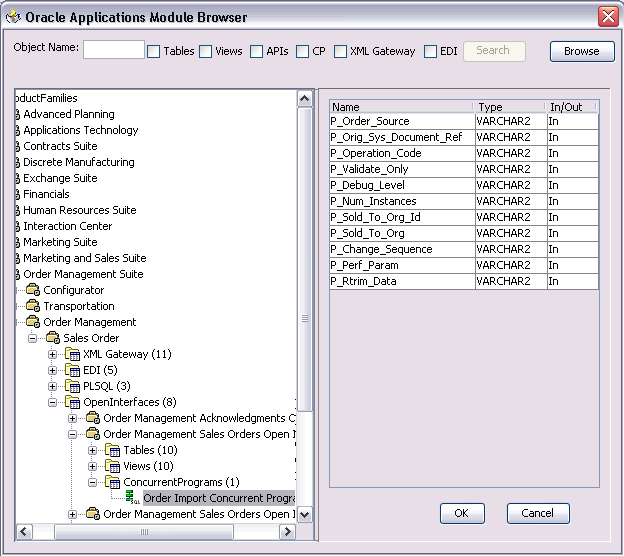Click the Sales Order folder icon
This screenshot has width=624, height=556.
click(53, 338)
